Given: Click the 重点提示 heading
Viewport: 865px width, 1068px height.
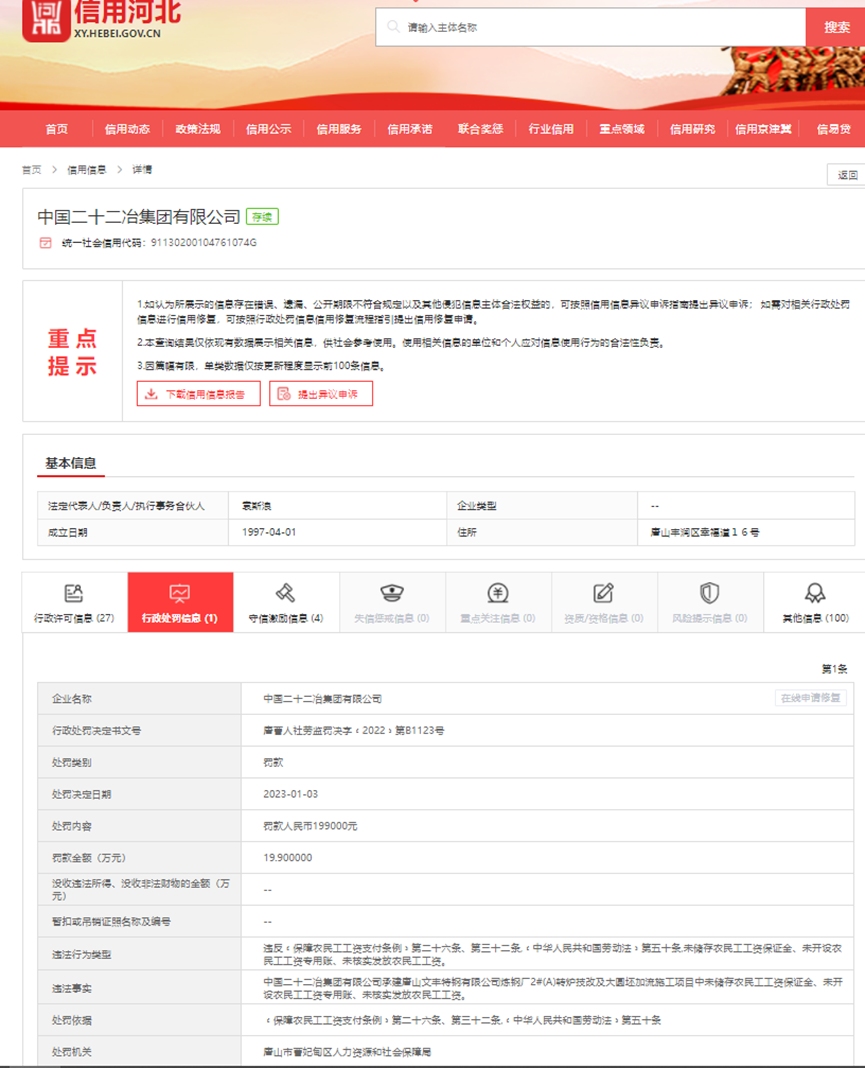Looking at the screenshot, I should click(x=72, y=352).
